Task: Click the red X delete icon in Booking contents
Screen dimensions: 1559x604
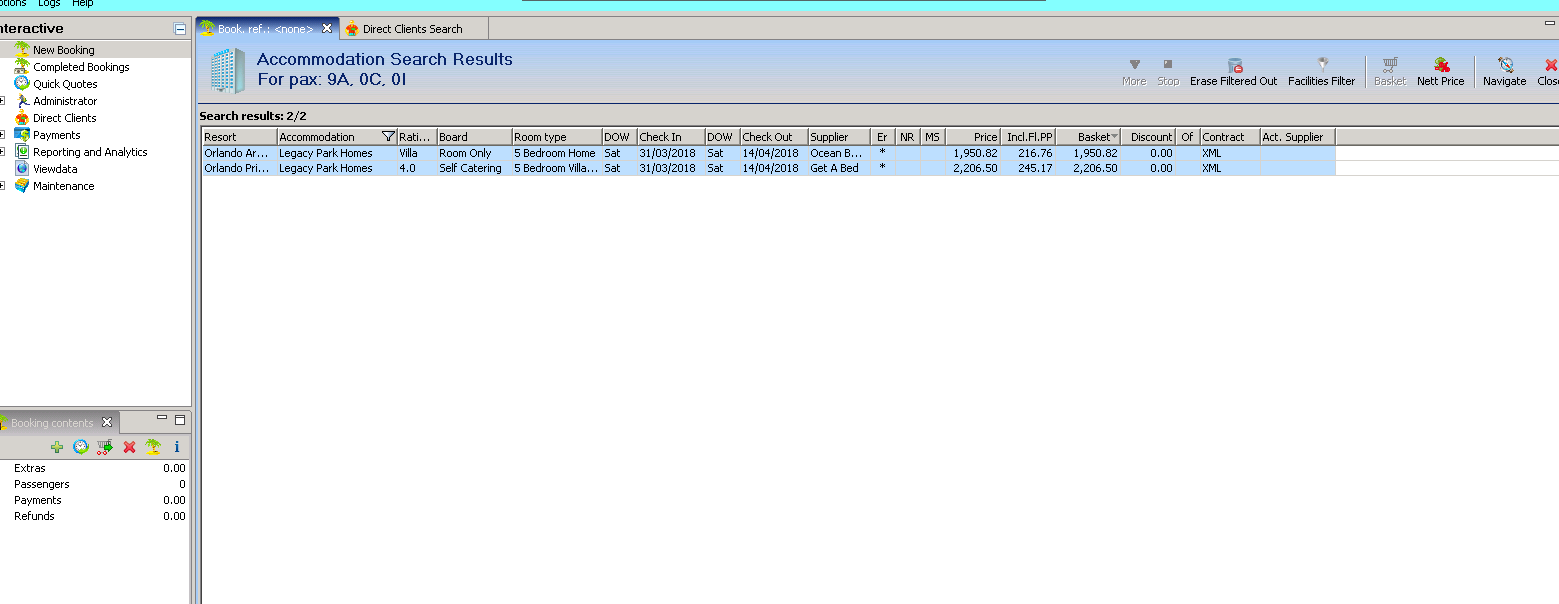Action: (x=129, y=447)
